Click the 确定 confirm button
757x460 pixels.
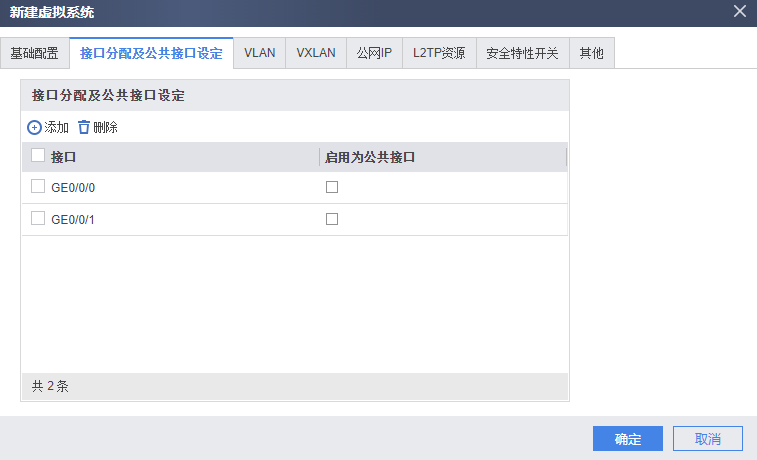(627, 439)
